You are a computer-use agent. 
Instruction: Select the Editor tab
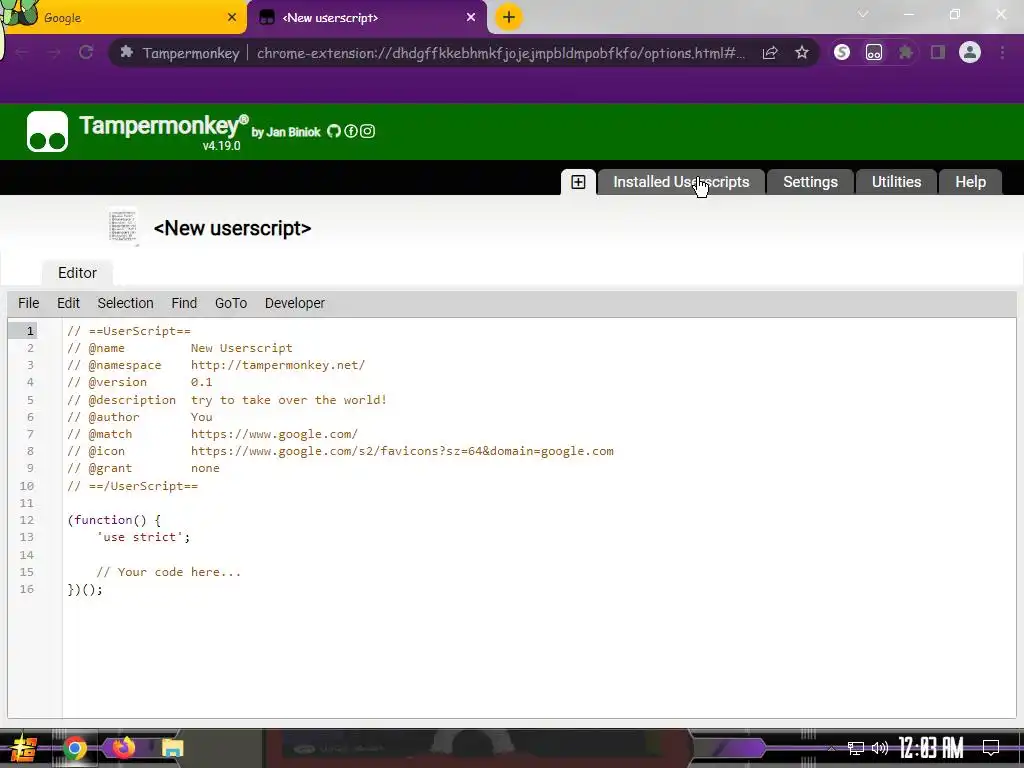[x=77, y=273]
